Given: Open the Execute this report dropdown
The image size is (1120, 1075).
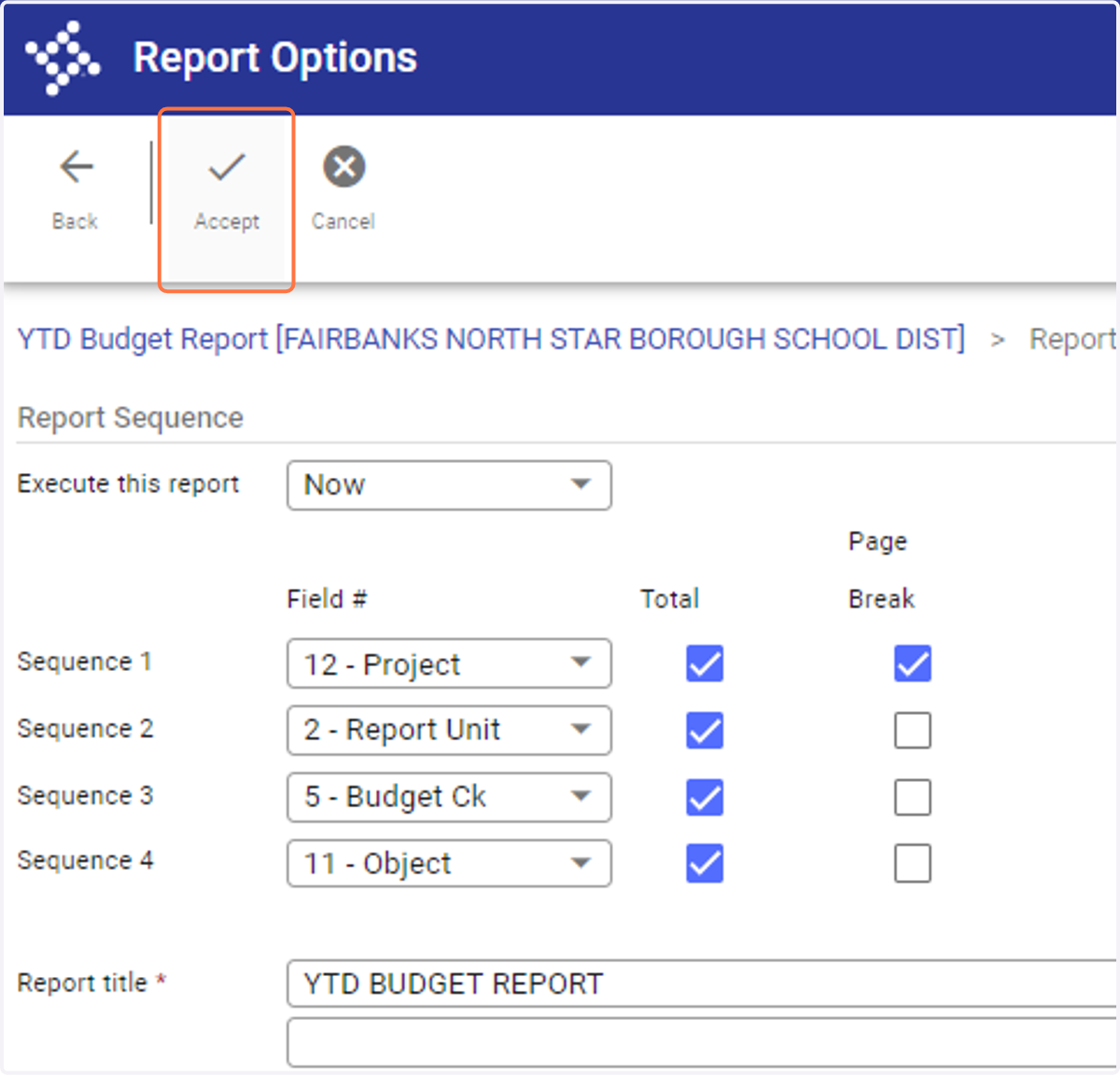Looking at the screenshot, I should tap(449, 485).
